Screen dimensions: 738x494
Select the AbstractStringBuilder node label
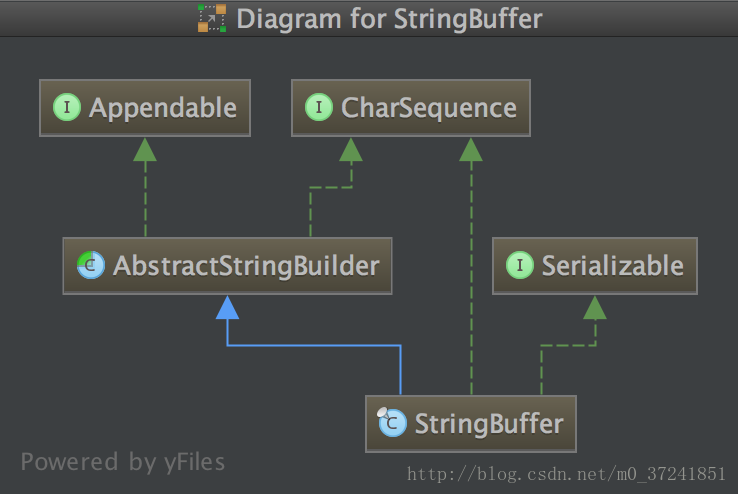pos(246,266)
